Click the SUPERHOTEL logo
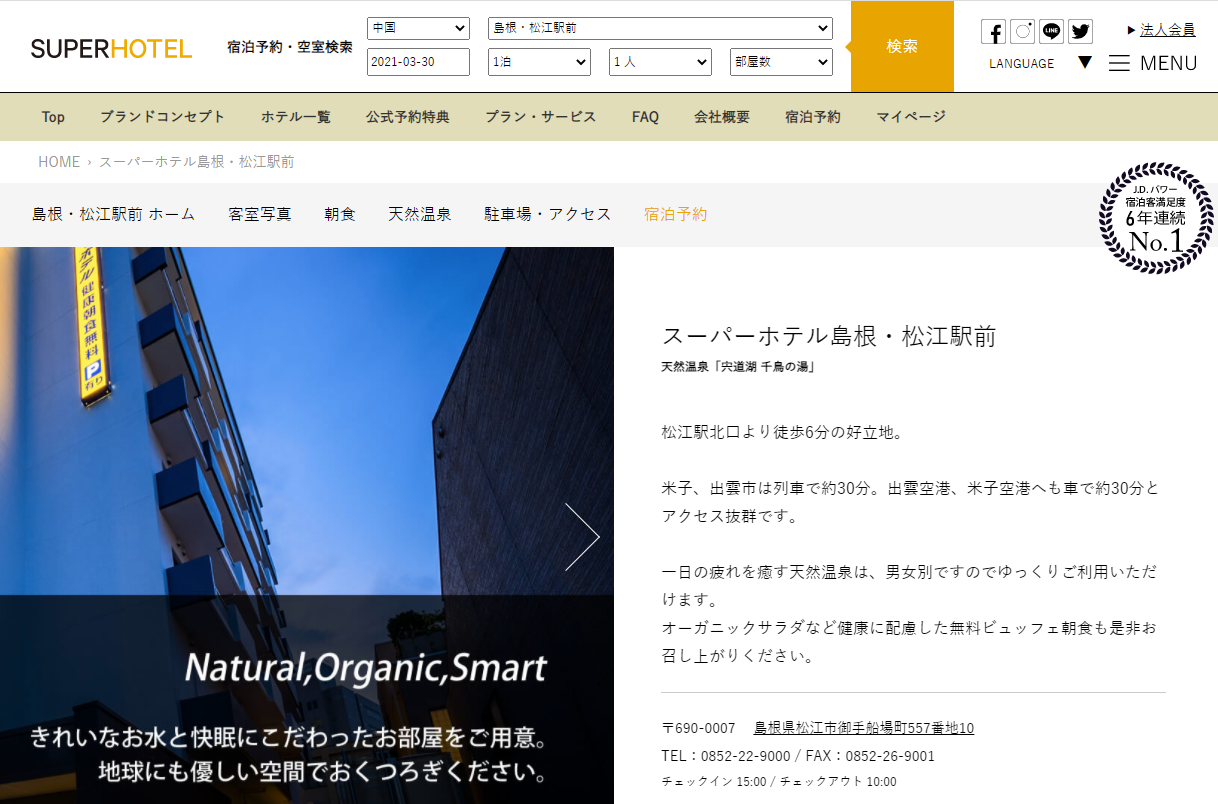The width and height of the screenshot is (1218, 804). coord(111,48)
